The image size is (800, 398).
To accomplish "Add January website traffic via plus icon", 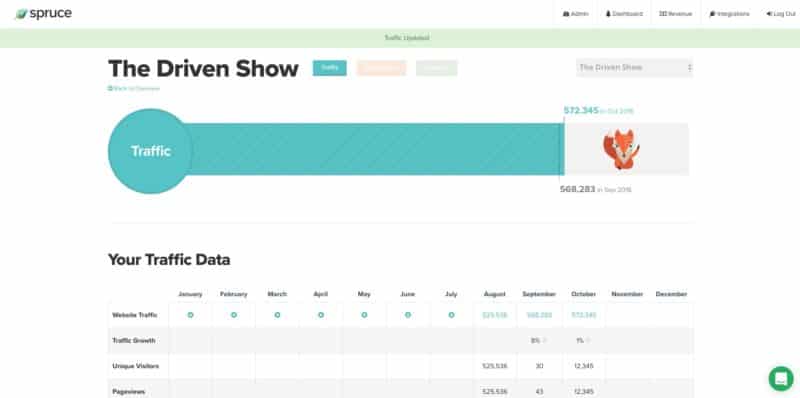I will pyautogui.click(x=190, y=315).
